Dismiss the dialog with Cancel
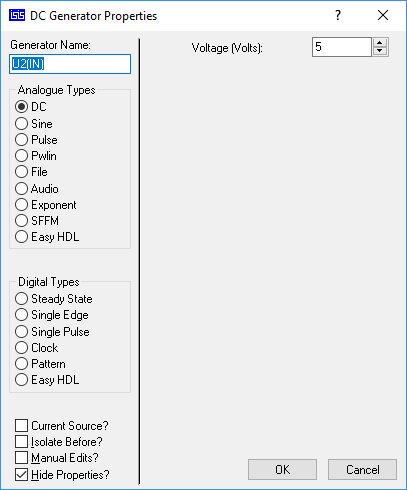The width and height of the screenshot is (407, 490). tap(362, 470)
